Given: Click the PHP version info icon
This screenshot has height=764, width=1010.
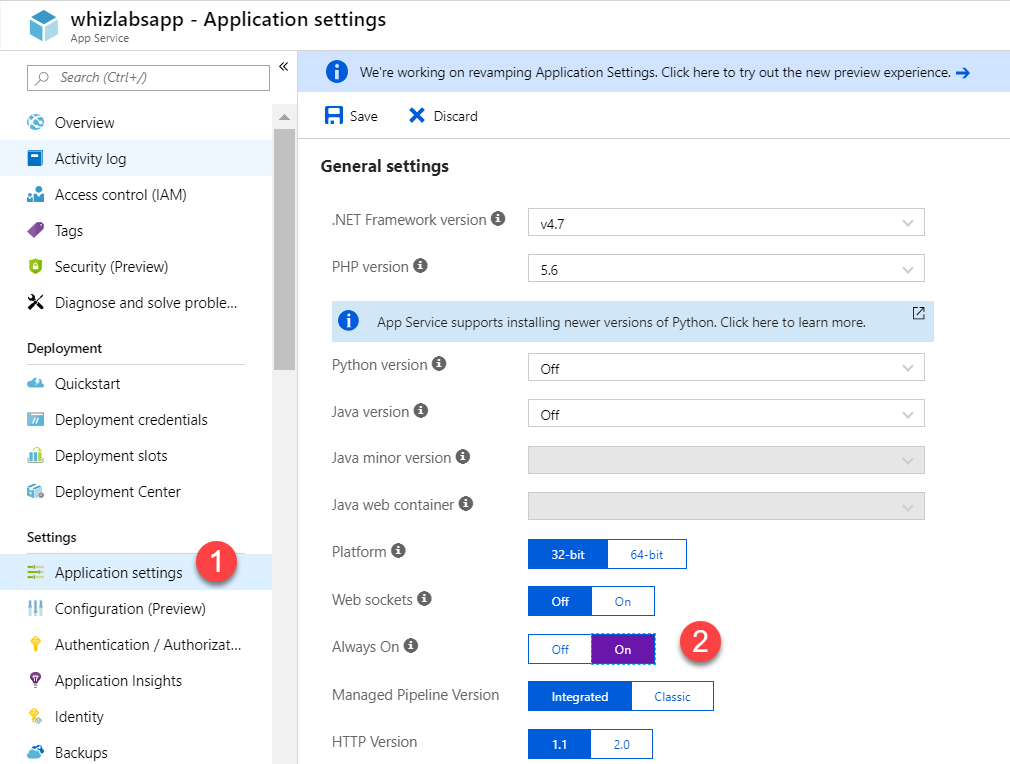Looking at the screenshot, I should [x=420, y=265].
